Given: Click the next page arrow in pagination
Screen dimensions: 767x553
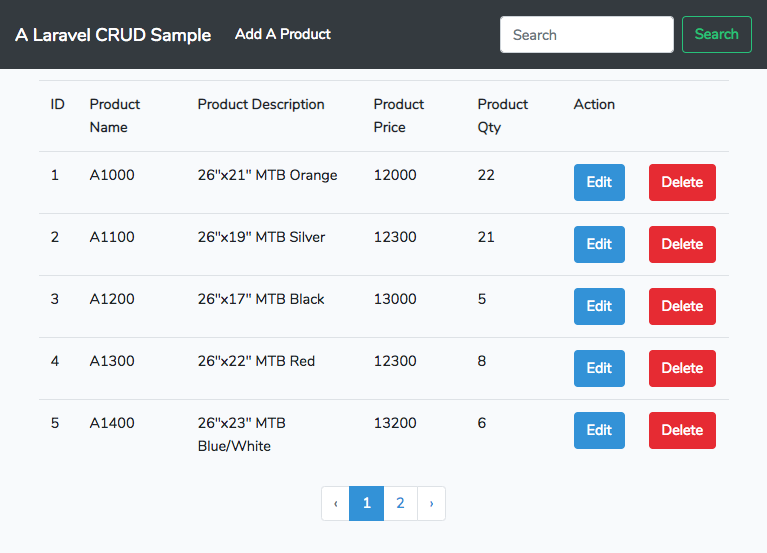Looking at the screenshot, I should pyautogui.click(x=431, y=503).
